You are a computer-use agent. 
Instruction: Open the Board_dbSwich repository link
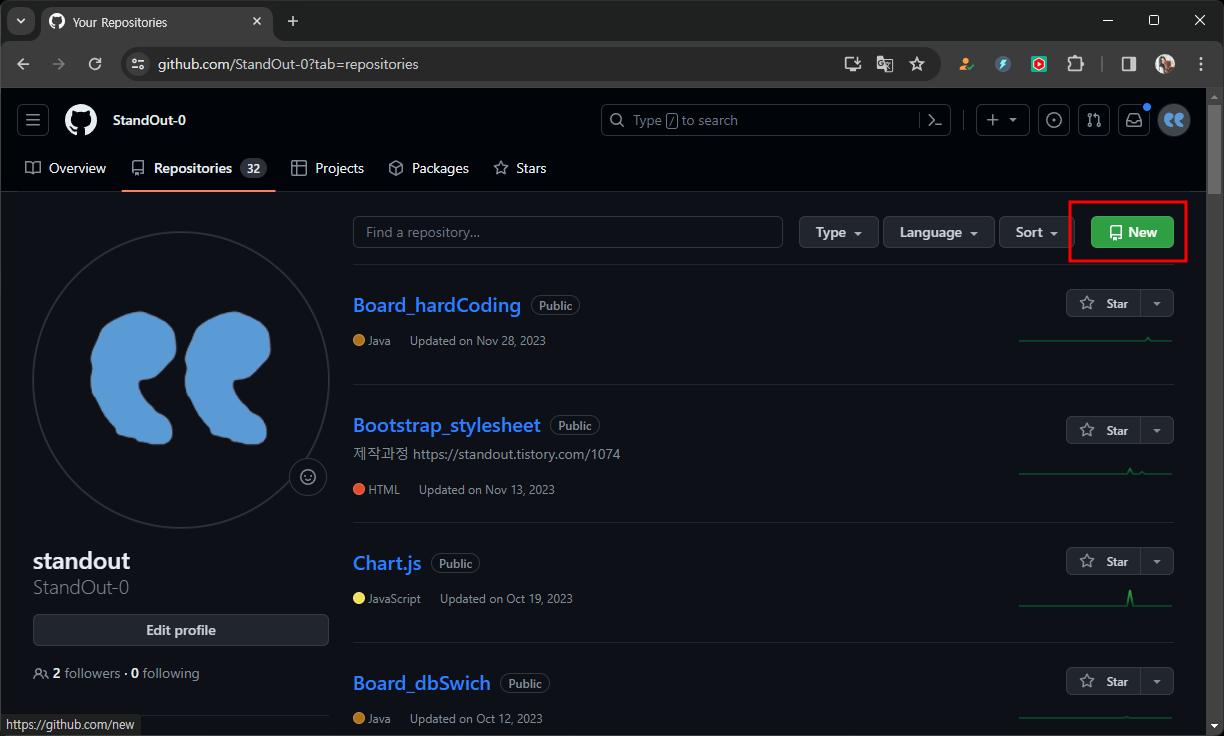(x=422, y=683)
